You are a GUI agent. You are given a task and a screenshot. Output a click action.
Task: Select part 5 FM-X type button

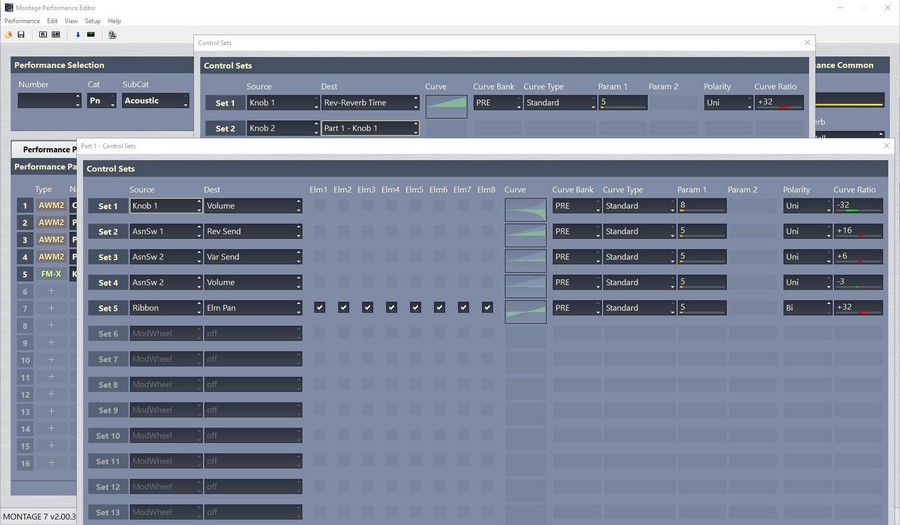click(51, 274)
